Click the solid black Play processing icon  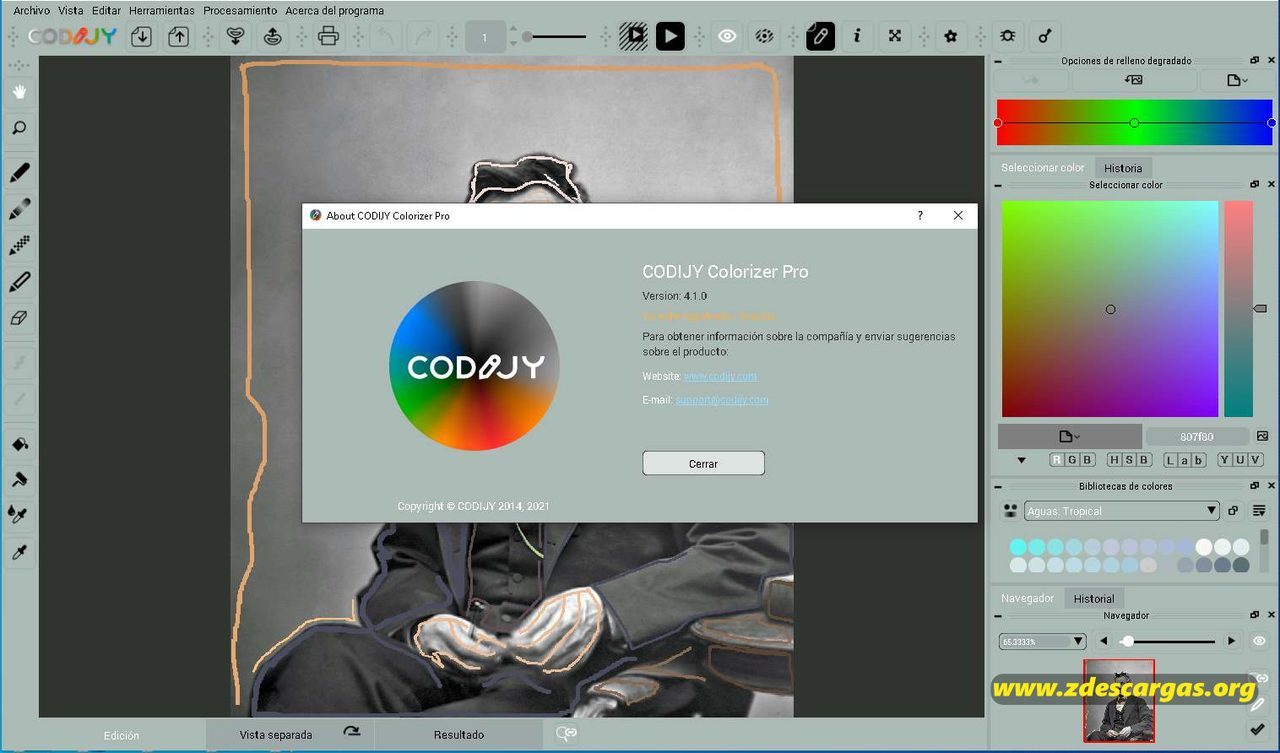coord(670,37)
